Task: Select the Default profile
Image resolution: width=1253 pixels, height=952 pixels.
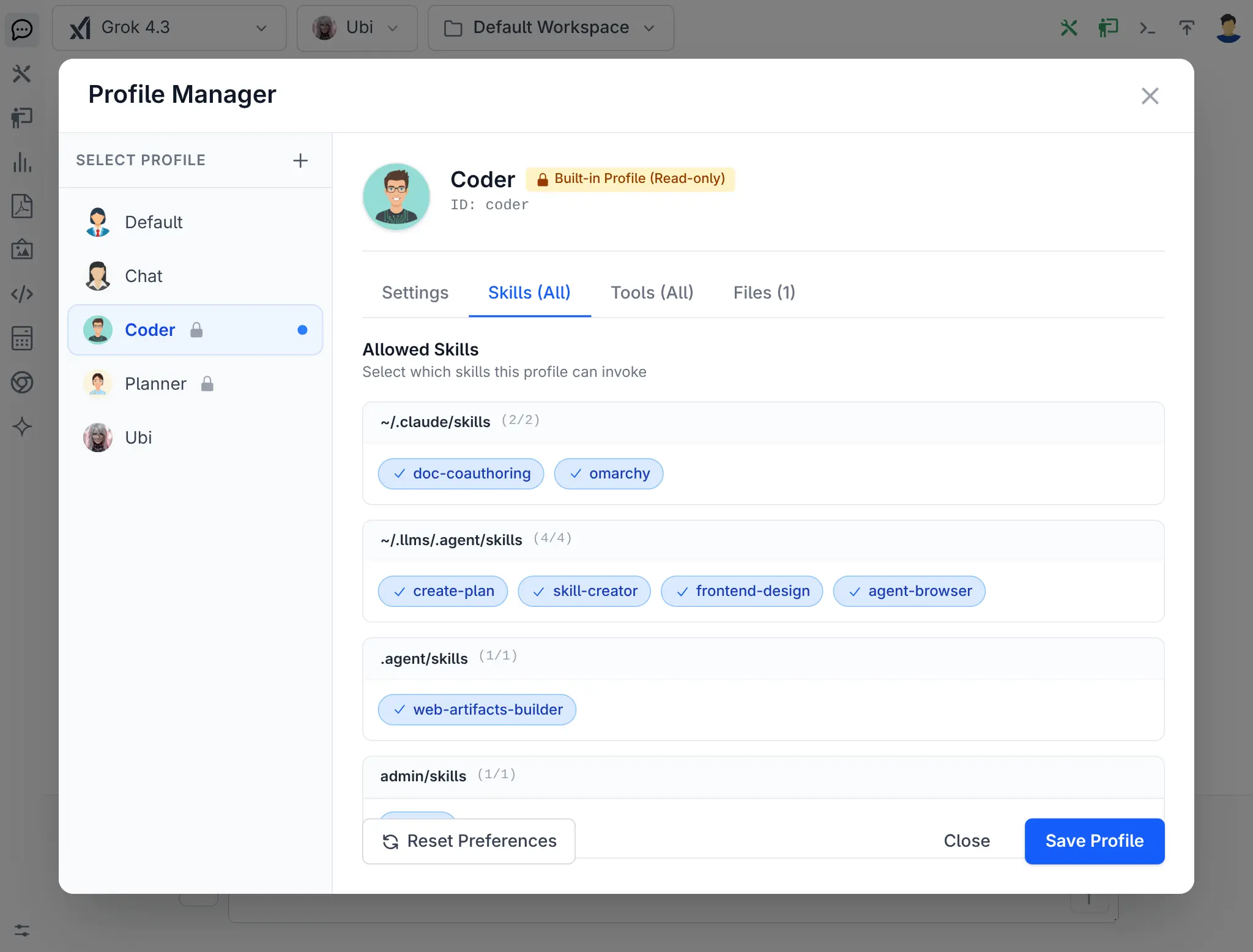Action: coord(195,222)
